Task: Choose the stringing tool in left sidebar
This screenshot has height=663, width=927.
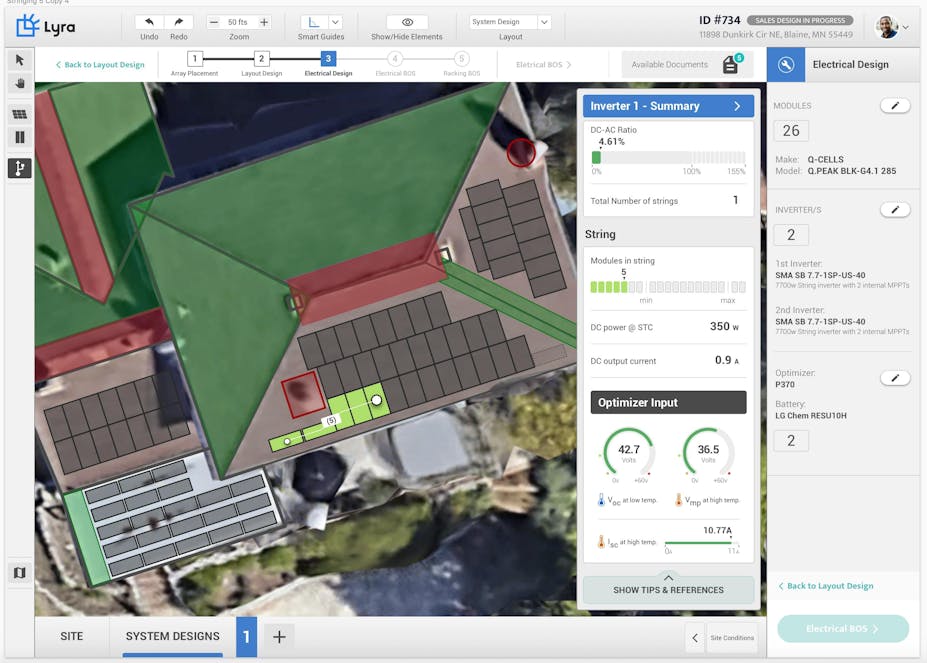Action: pos(19,168)
